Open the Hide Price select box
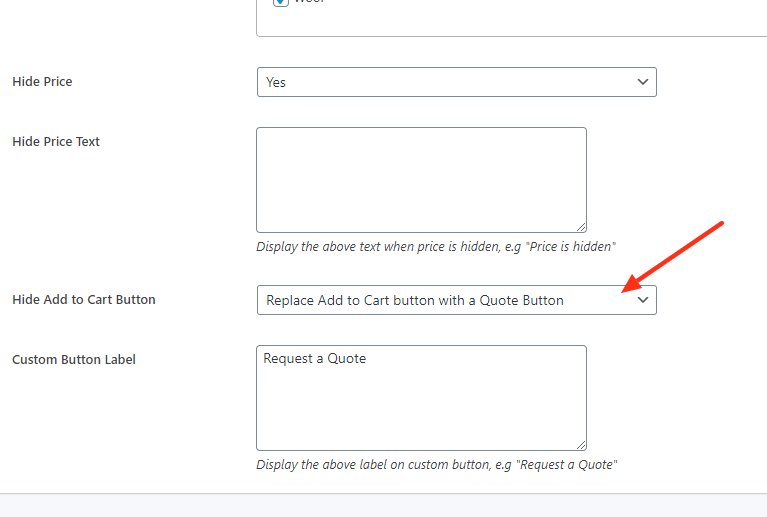 point(456,82)
